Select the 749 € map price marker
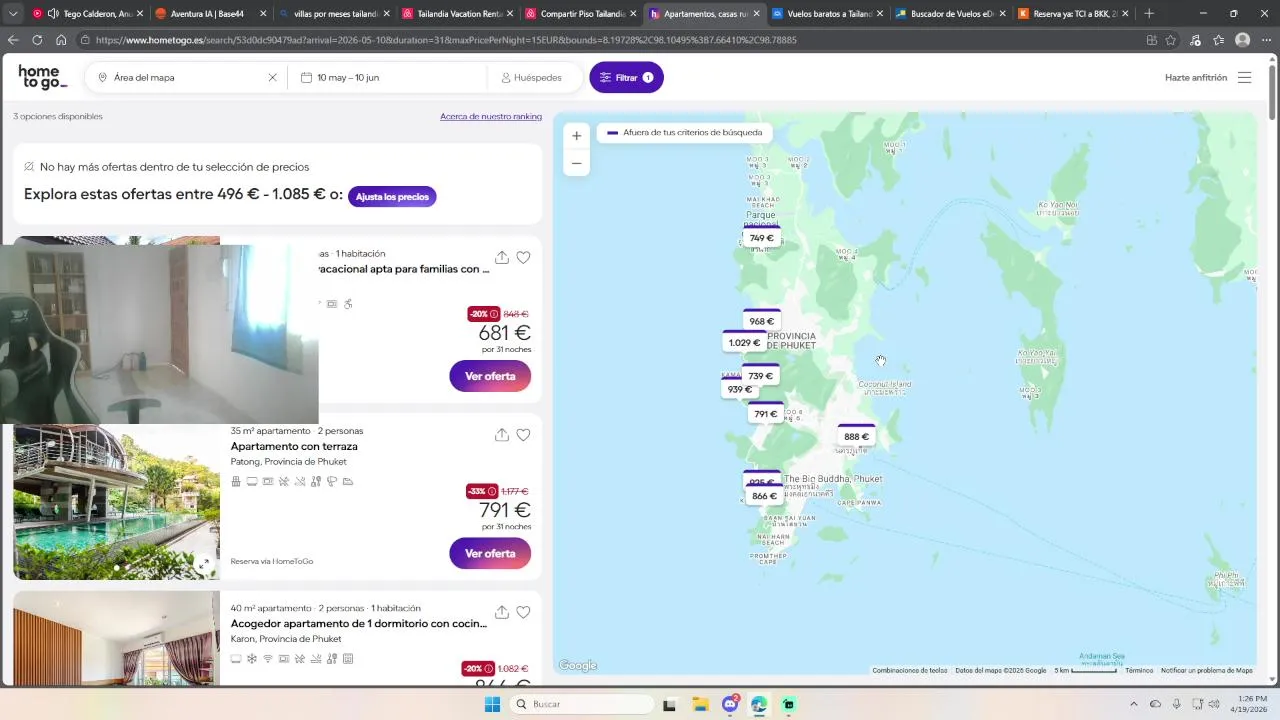The width and height of the screenshot is (1280, 720). click(762, 238)
